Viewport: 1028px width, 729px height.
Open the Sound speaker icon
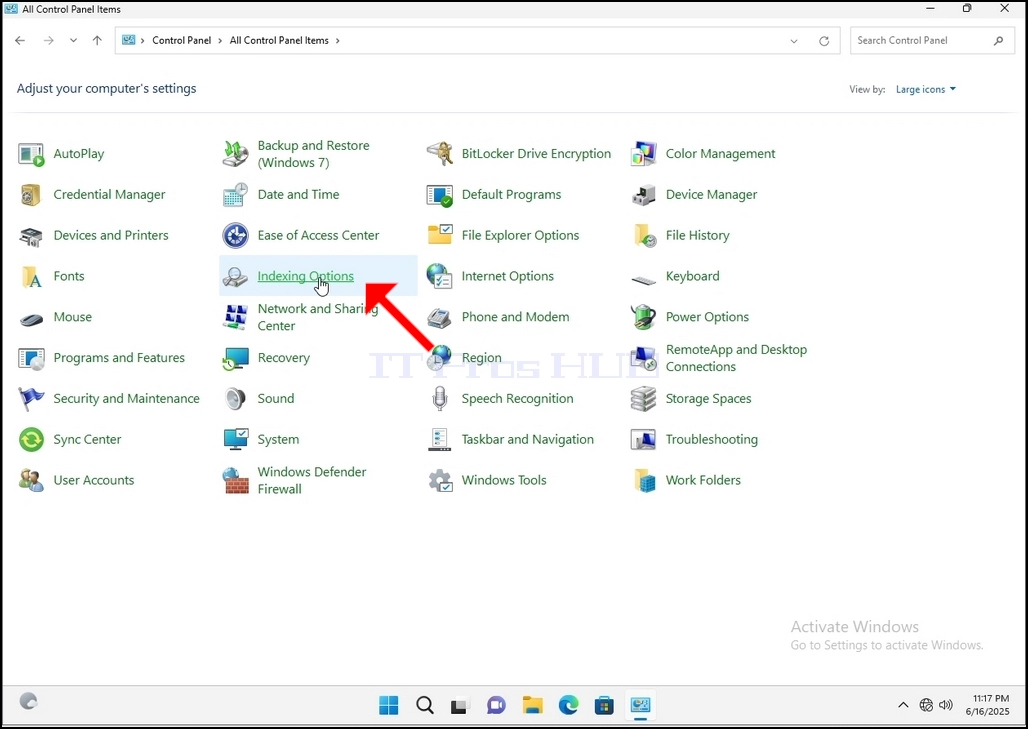[235, 399]
